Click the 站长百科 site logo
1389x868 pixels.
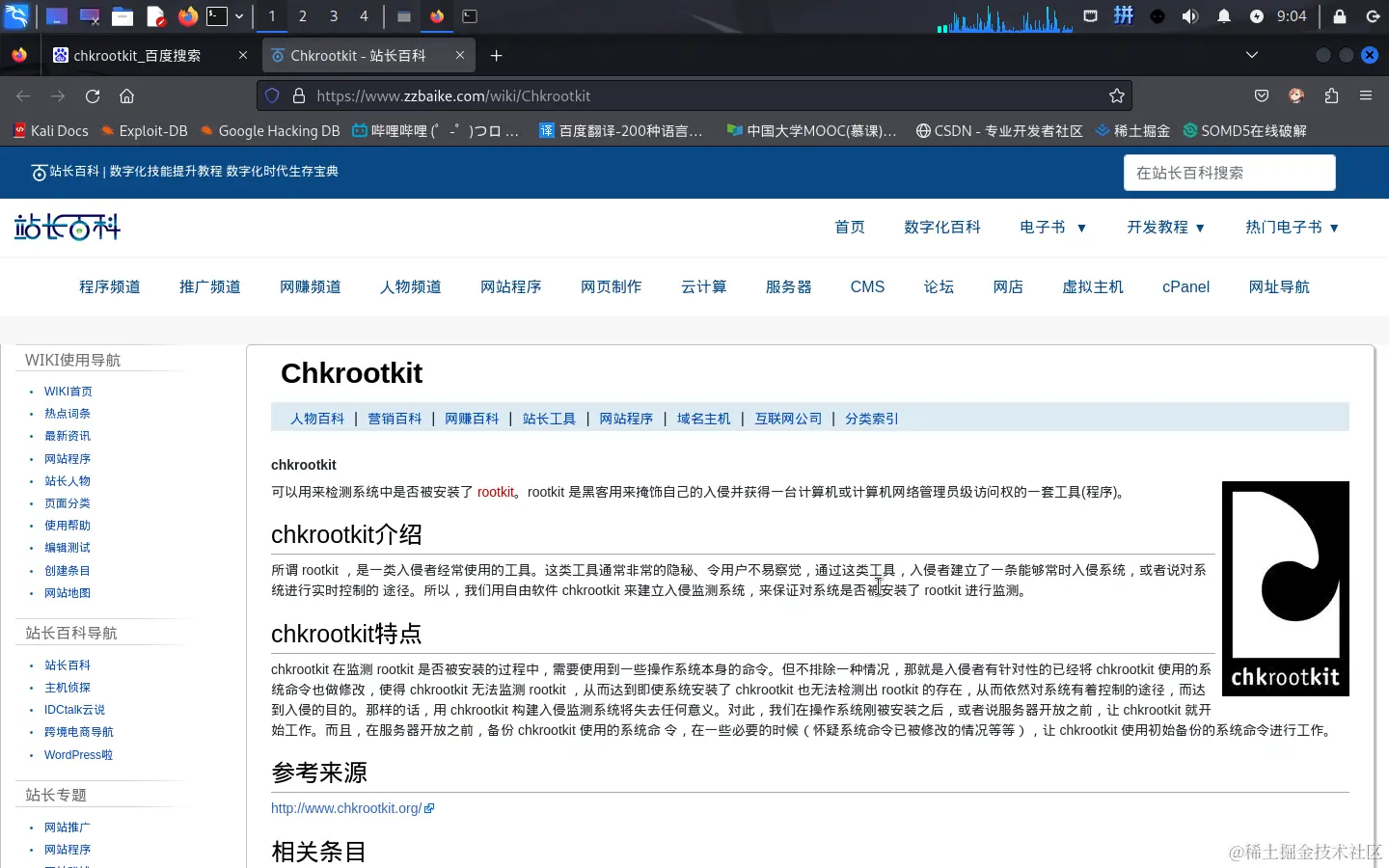68,228
